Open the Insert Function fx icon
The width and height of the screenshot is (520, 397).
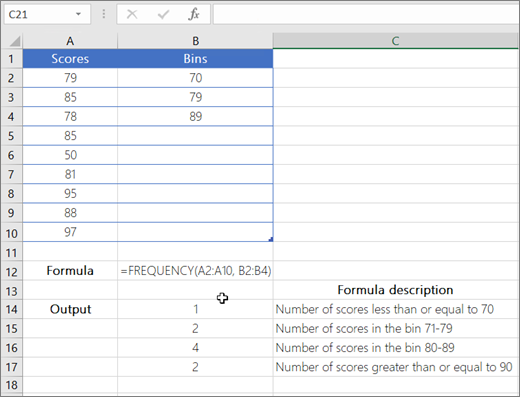[194, 14]
